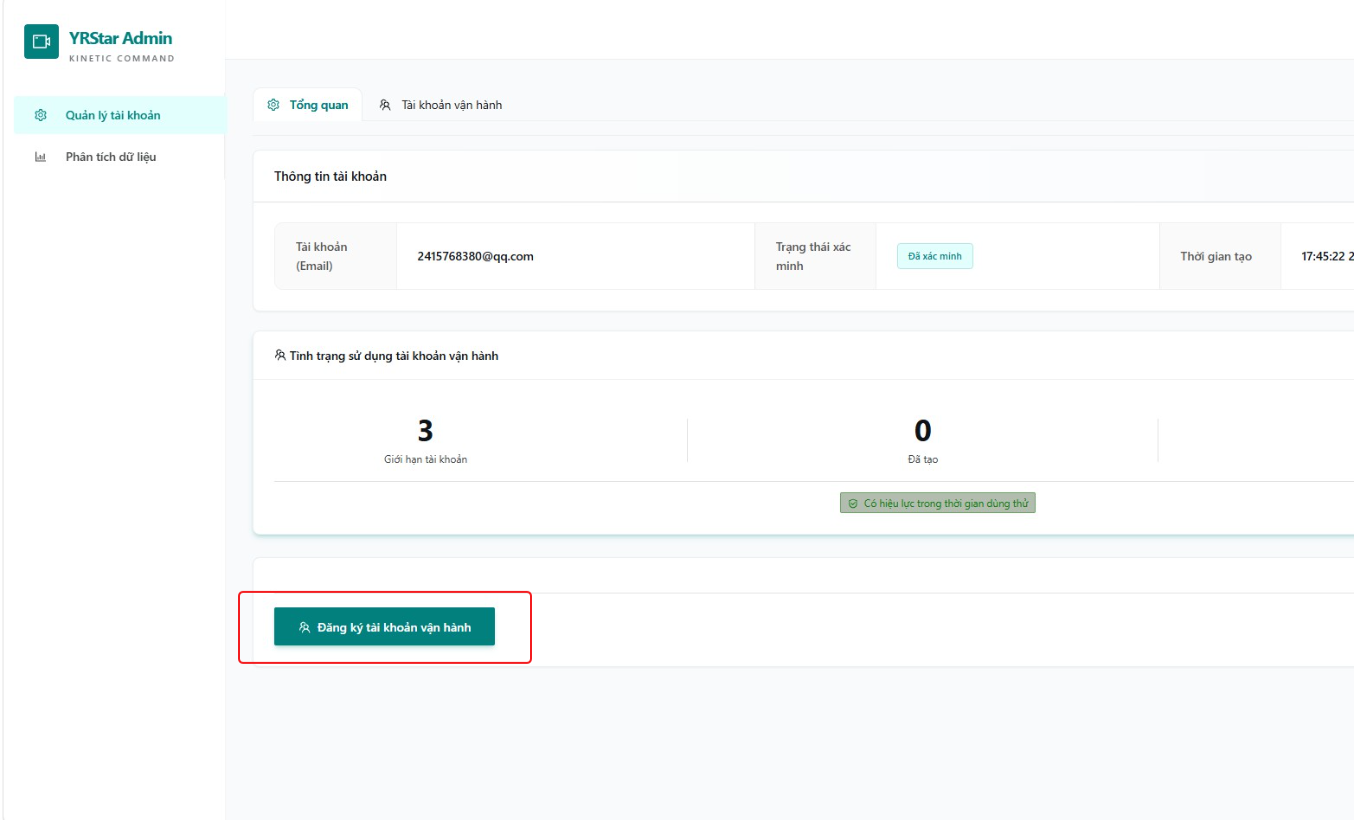Image resolution: width=1354 pixels, height=820 pixels.
Task: Click the account limit number 3
Action: point(426,431)
